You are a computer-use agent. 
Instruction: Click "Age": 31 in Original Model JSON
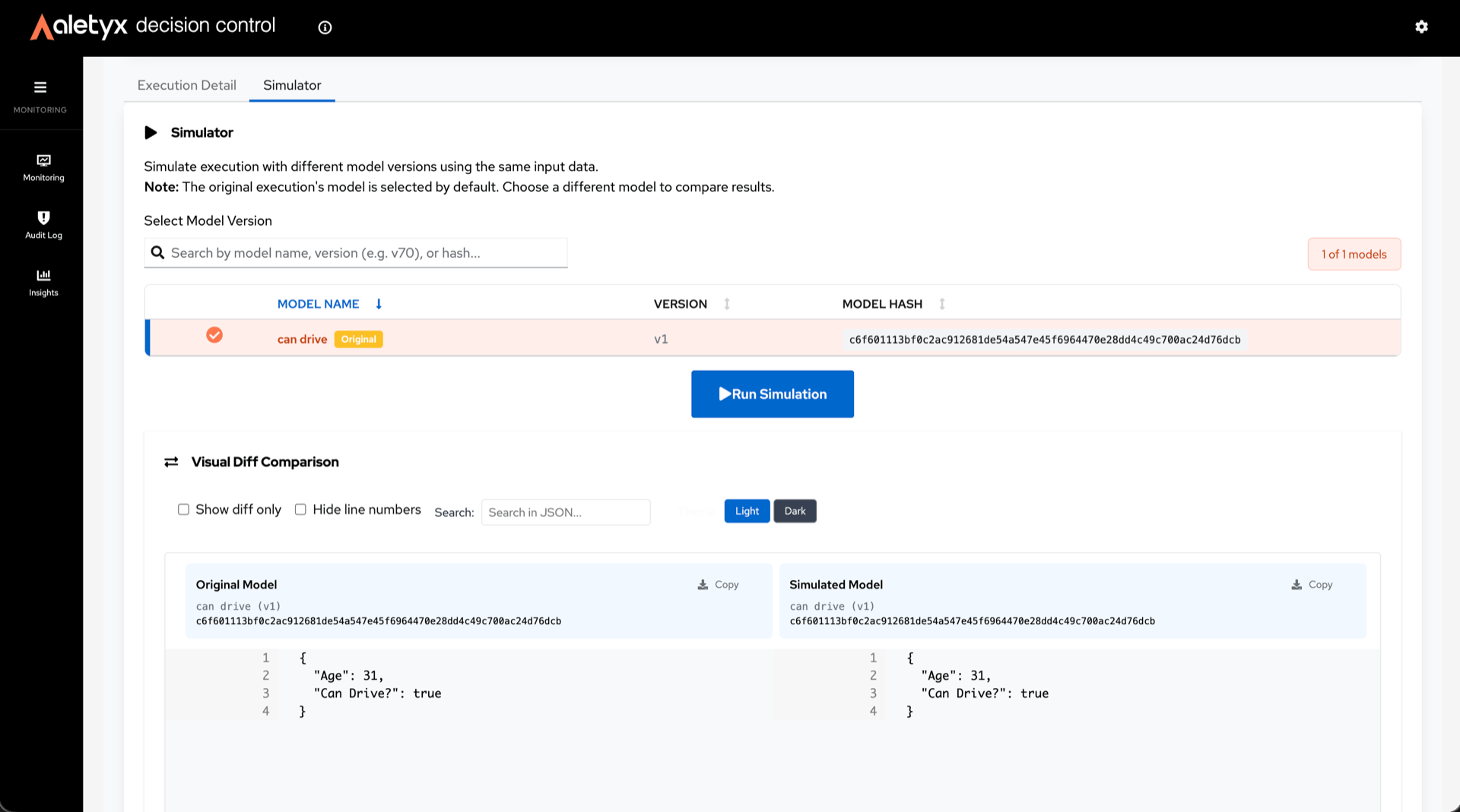348,676
